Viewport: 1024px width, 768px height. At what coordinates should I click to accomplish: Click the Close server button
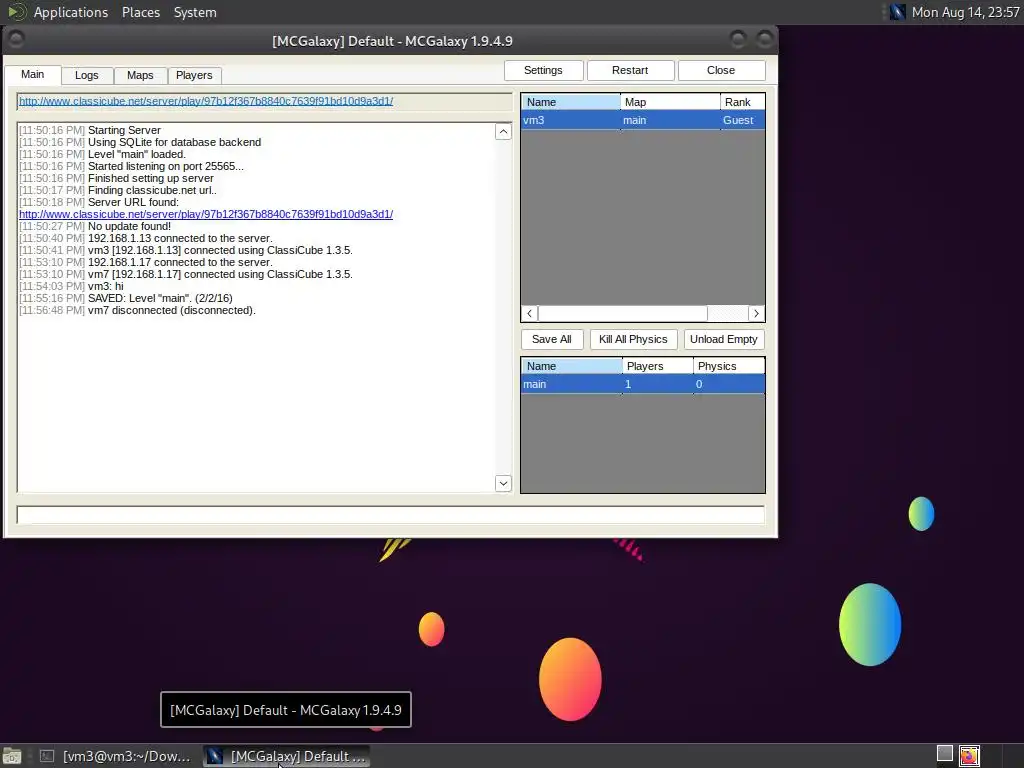click(x=721, y=71)
